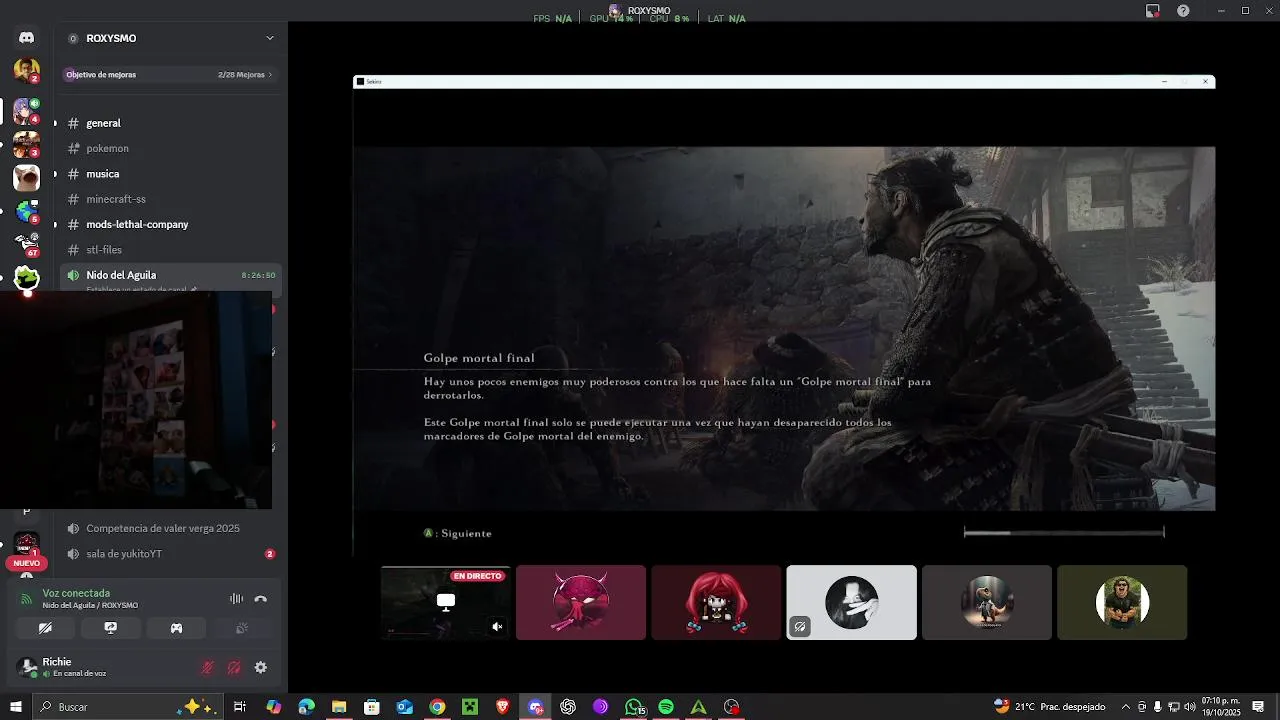Open File Explorer from taskbar
1280x720 pixels.
click(339, 707)
